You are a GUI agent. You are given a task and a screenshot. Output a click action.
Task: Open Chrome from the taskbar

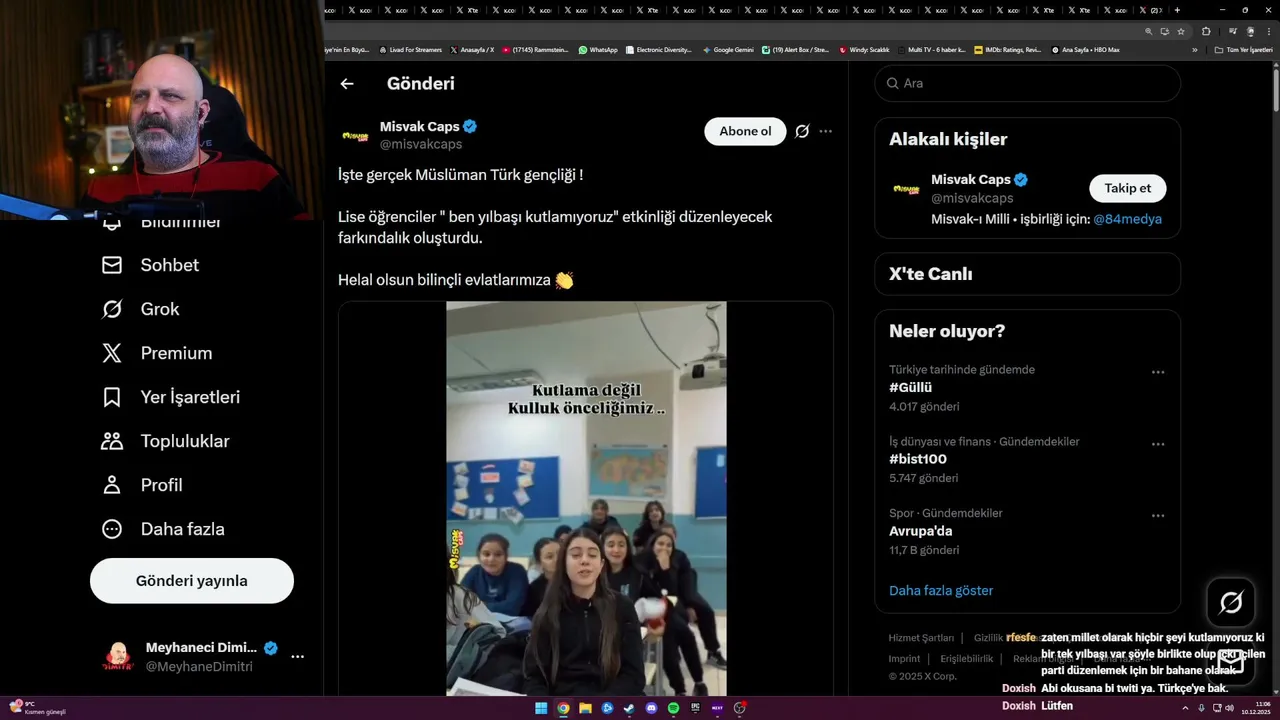point(563,708)
